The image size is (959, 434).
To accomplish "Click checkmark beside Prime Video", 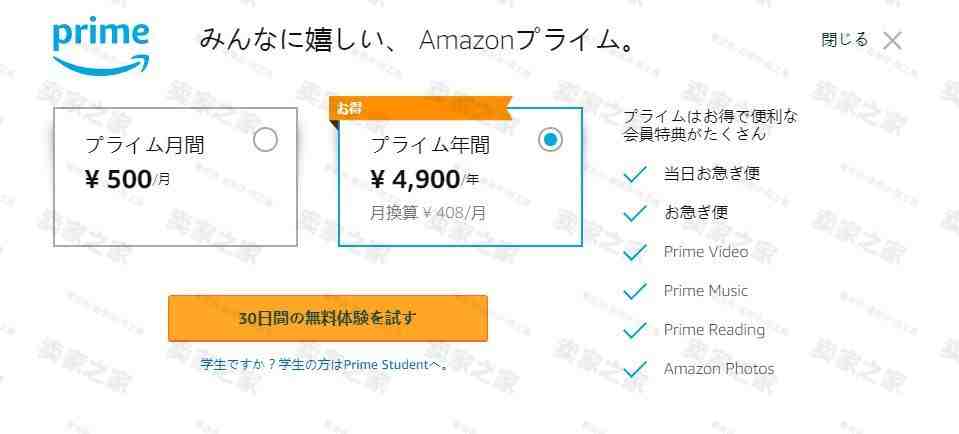I will tap(634, 252).
